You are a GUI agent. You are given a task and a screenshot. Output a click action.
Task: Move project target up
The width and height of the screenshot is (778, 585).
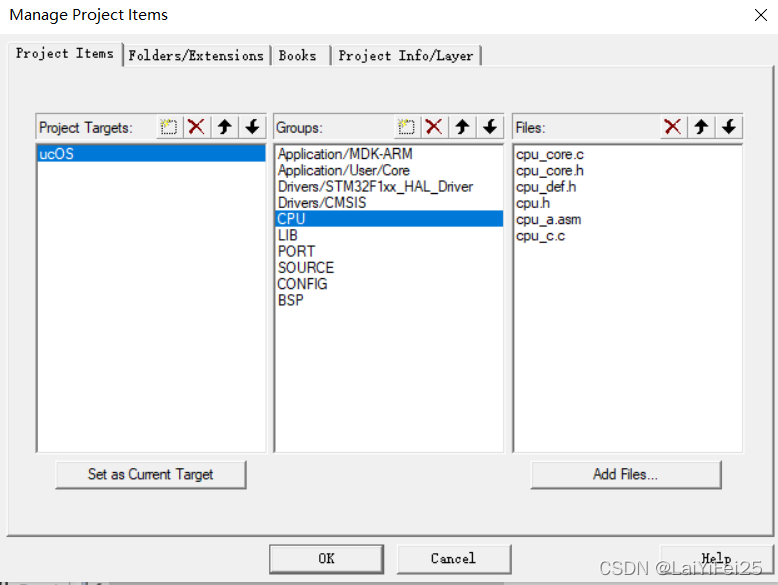pos(225,127)
